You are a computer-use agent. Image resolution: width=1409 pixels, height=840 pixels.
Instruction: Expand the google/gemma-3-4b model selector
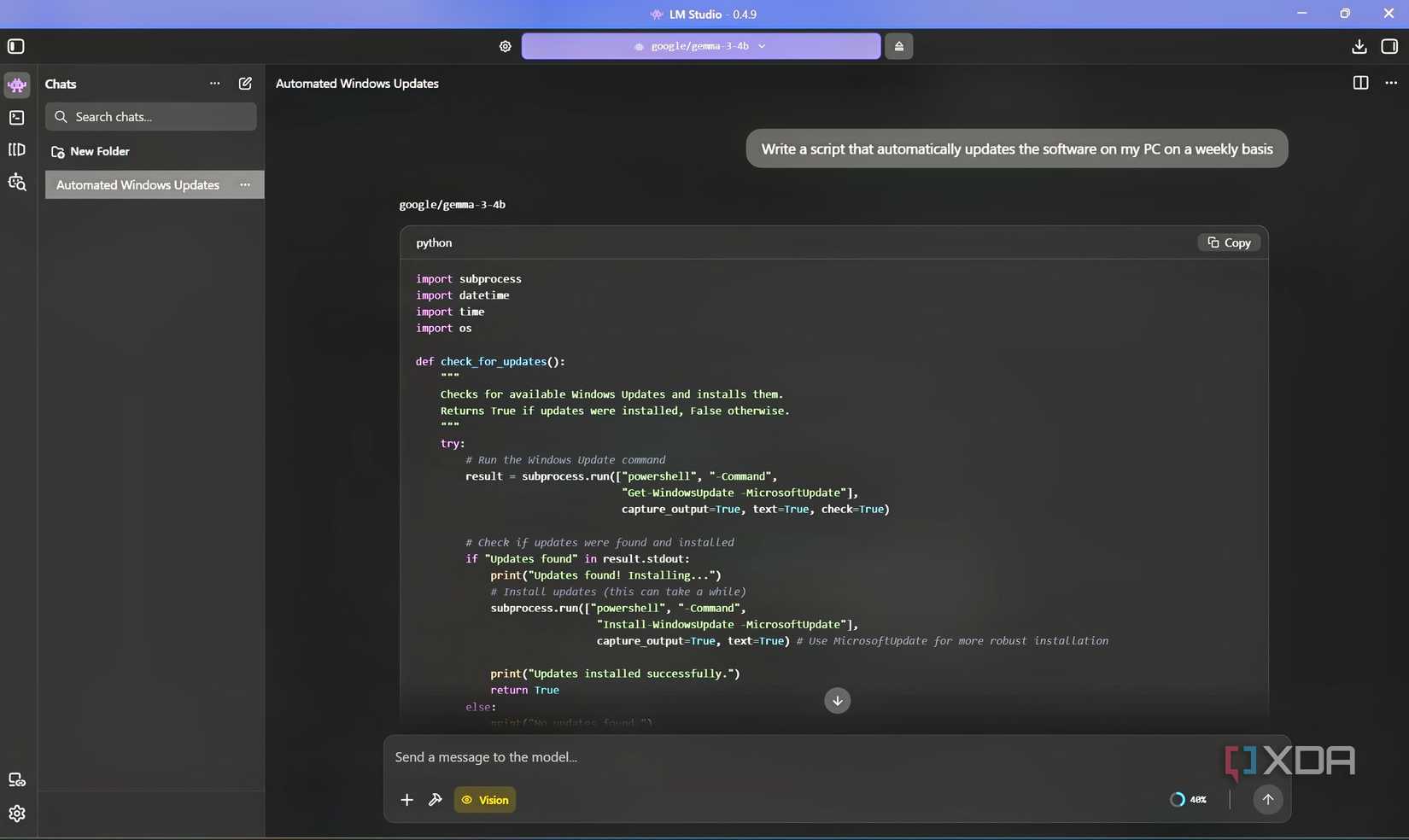[700, 46]
